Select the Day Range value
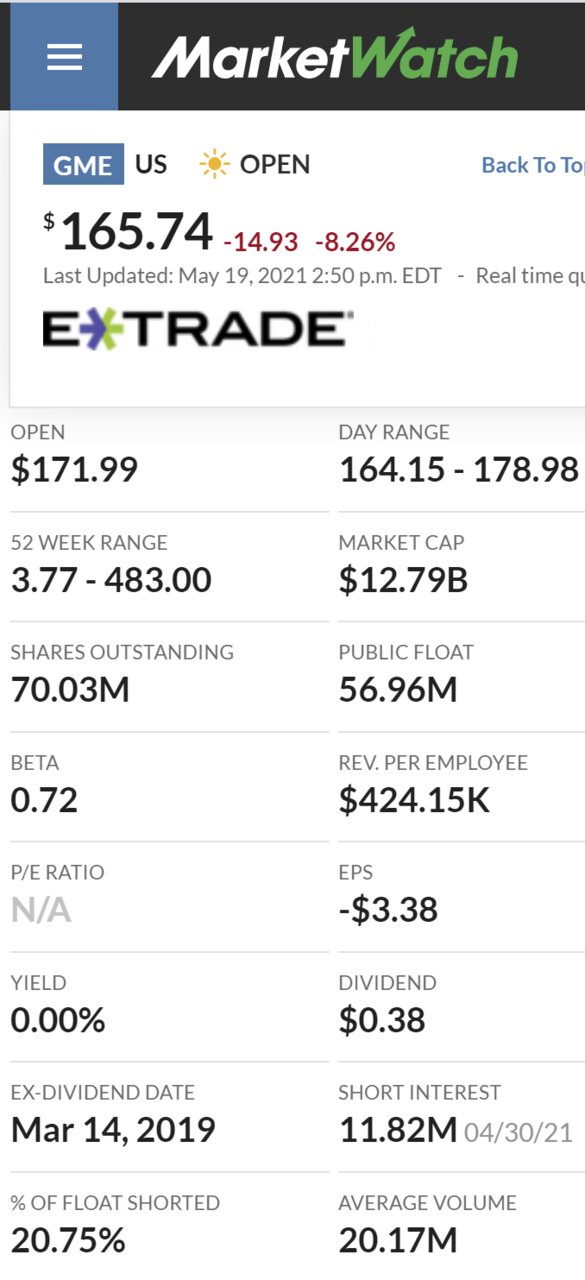585x1280 pixels. [459, 469]
